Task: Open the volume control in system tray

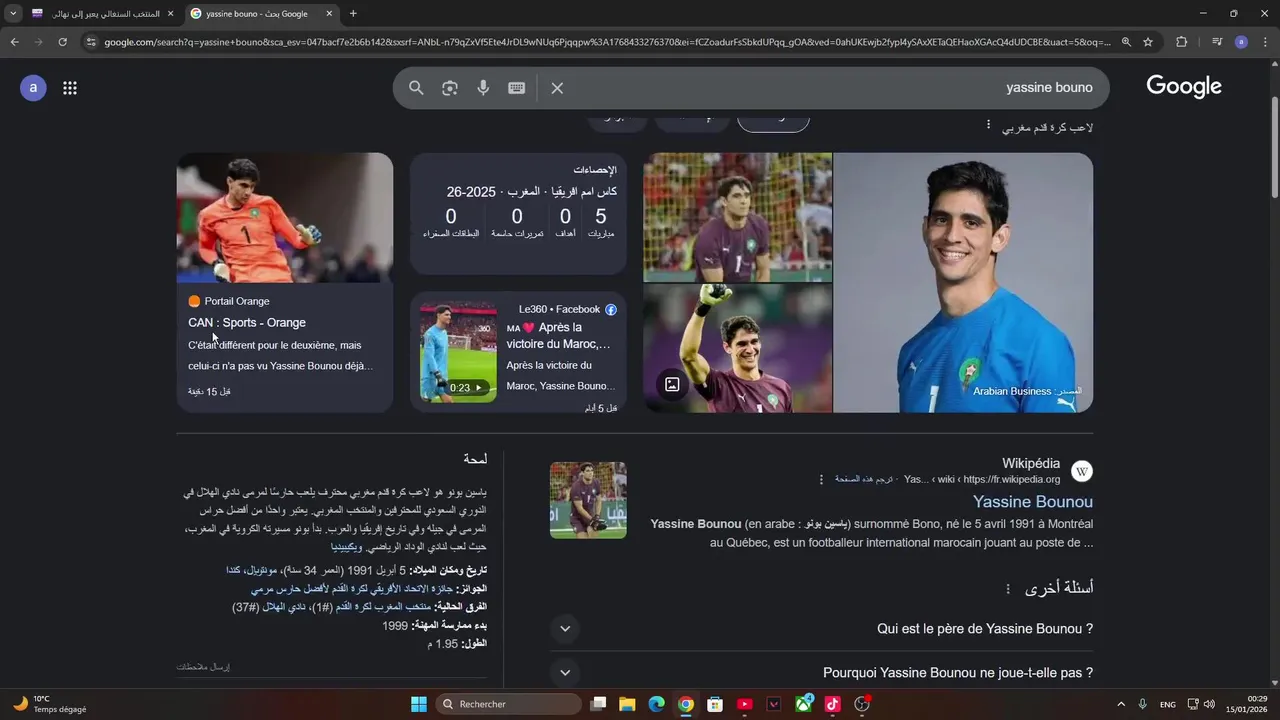Action: tap(1209, 704)
